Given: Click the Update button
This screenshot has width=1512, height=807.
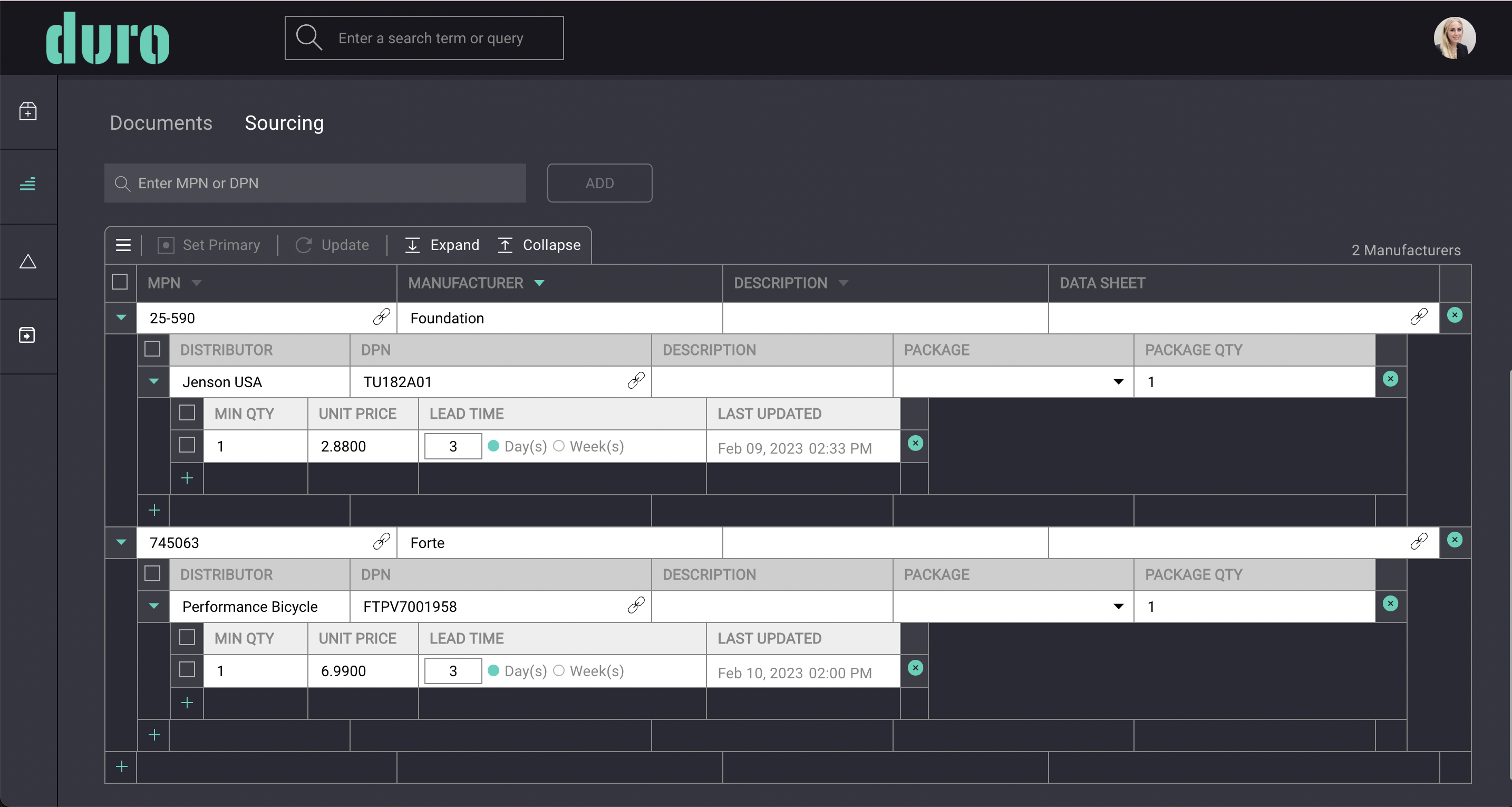Looking at the screenshot, I should pyautogui.click(x=332, y=245).
